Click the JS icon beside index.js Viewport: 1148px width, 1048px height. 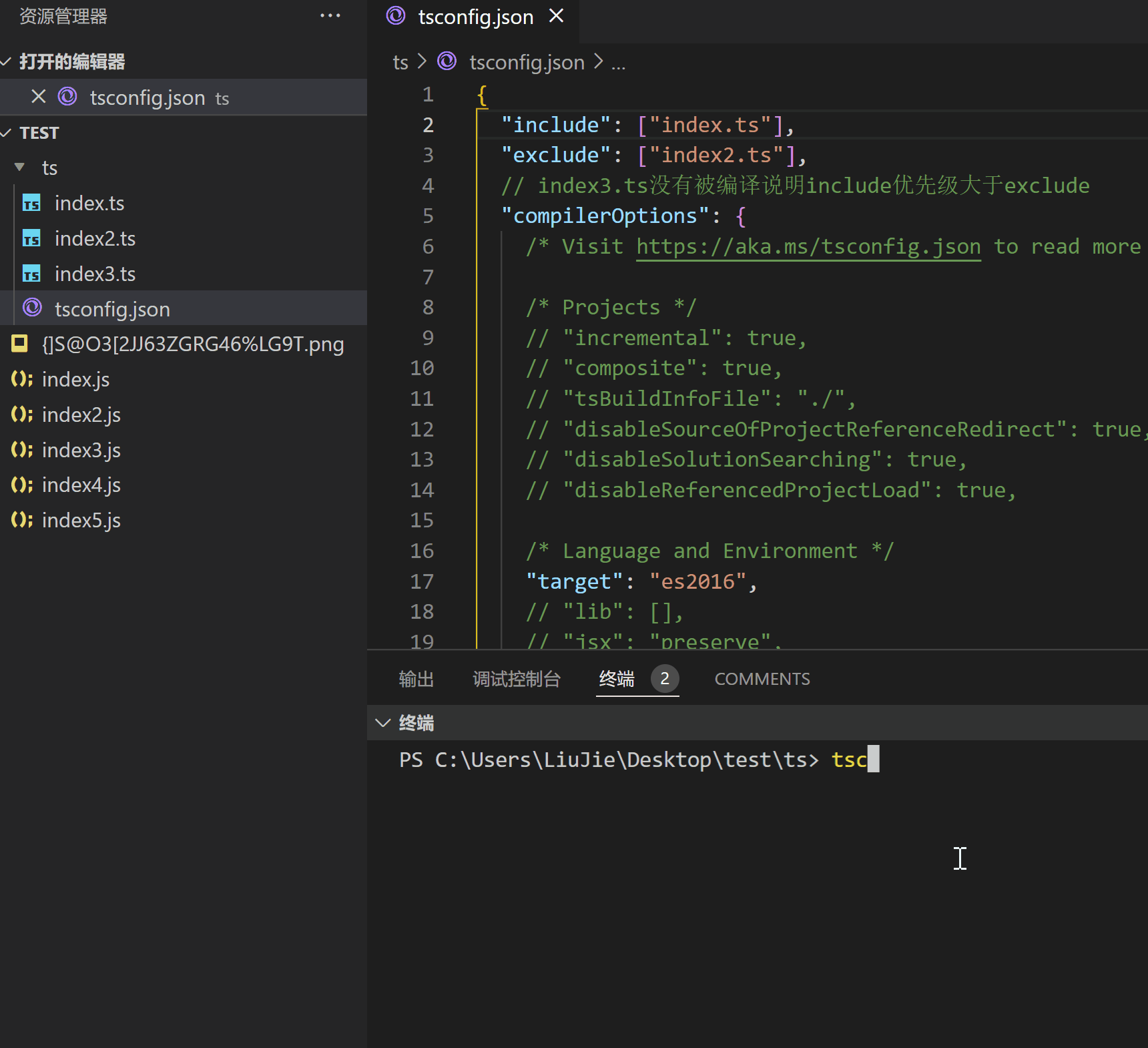pyautogui.click(x=21, y=379)
